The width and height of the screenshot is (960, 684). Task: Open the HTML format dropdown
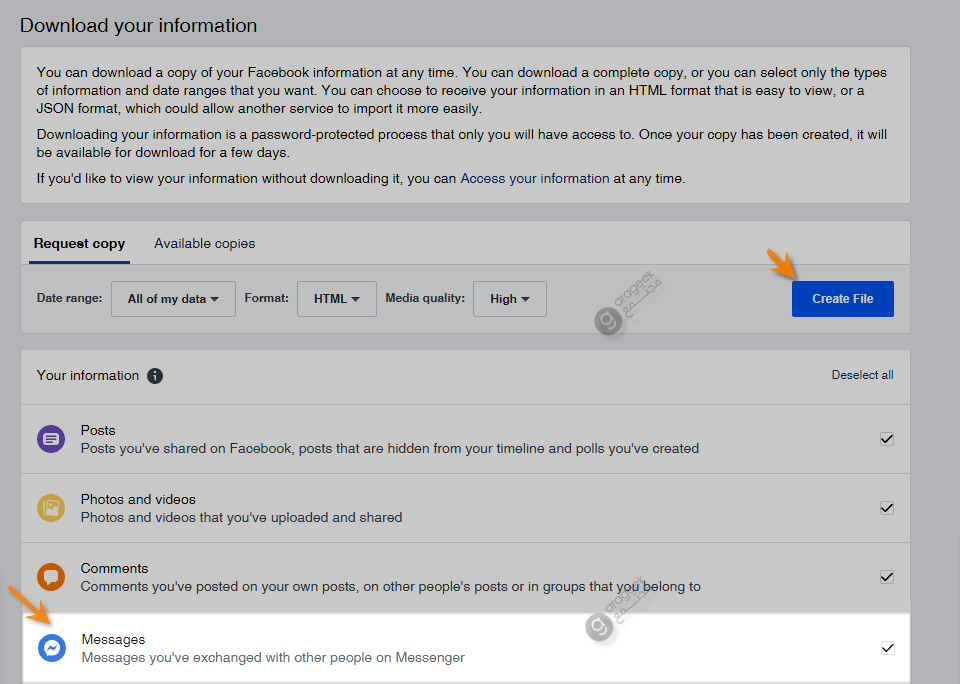[x=336, y=299]
